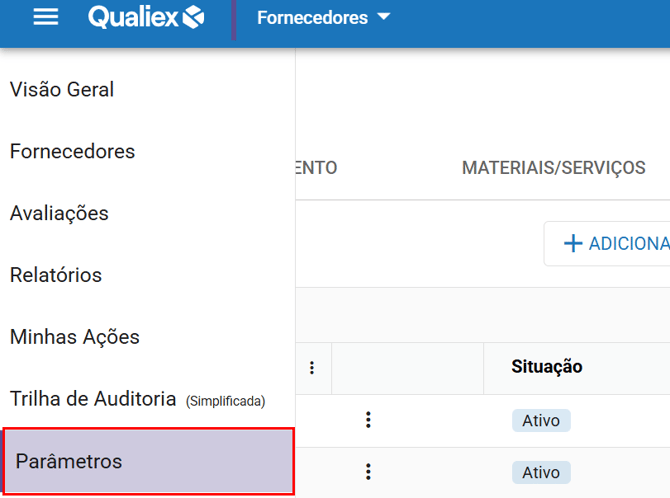Screen dimensions: 670x498
Task: Click the plus icon beside ADICIONAR
Action: point(573,244)
